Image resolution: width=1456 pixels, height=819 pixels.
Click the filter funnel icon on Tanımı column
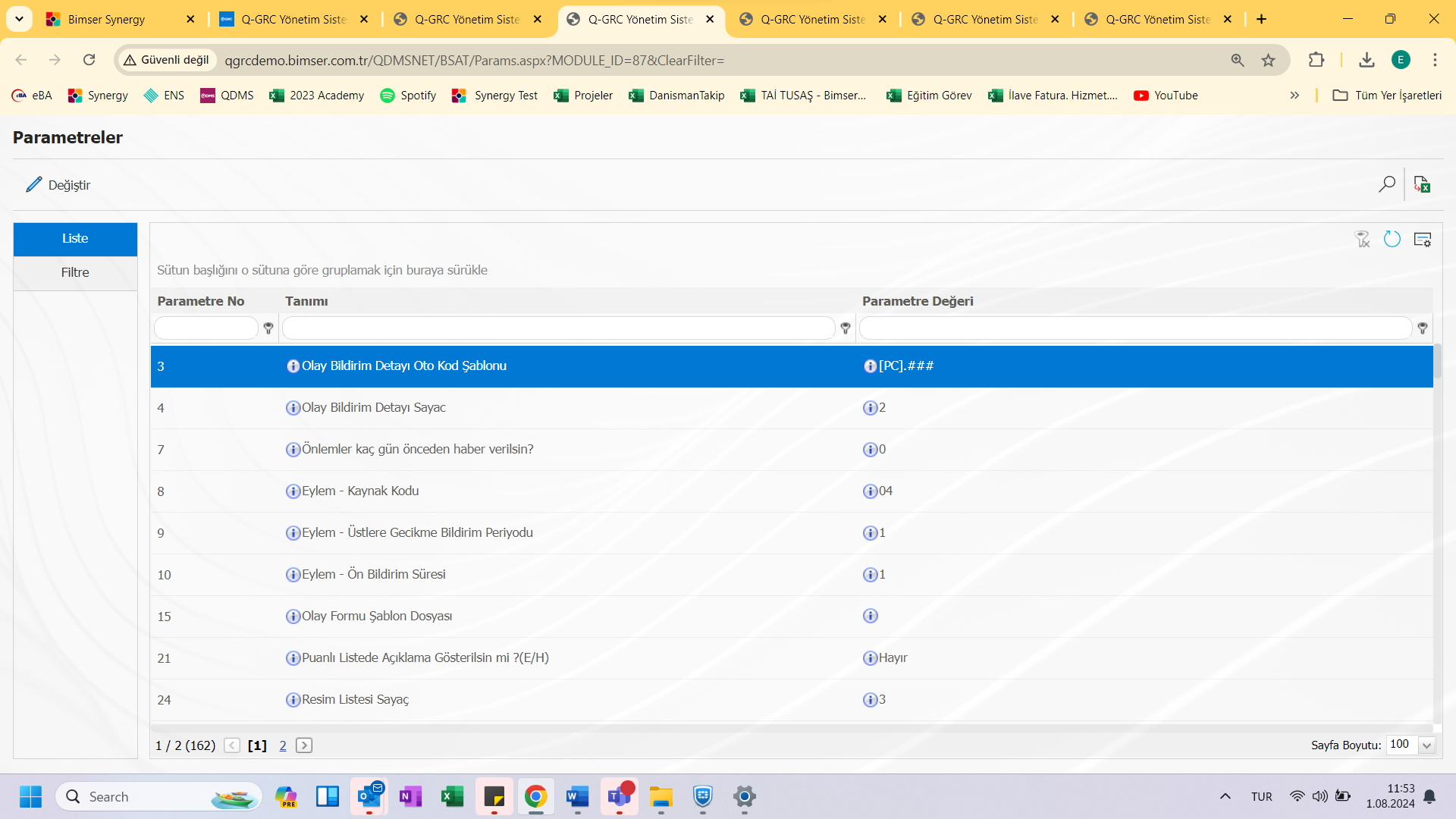pyautogui.click(x=845, y=328)
